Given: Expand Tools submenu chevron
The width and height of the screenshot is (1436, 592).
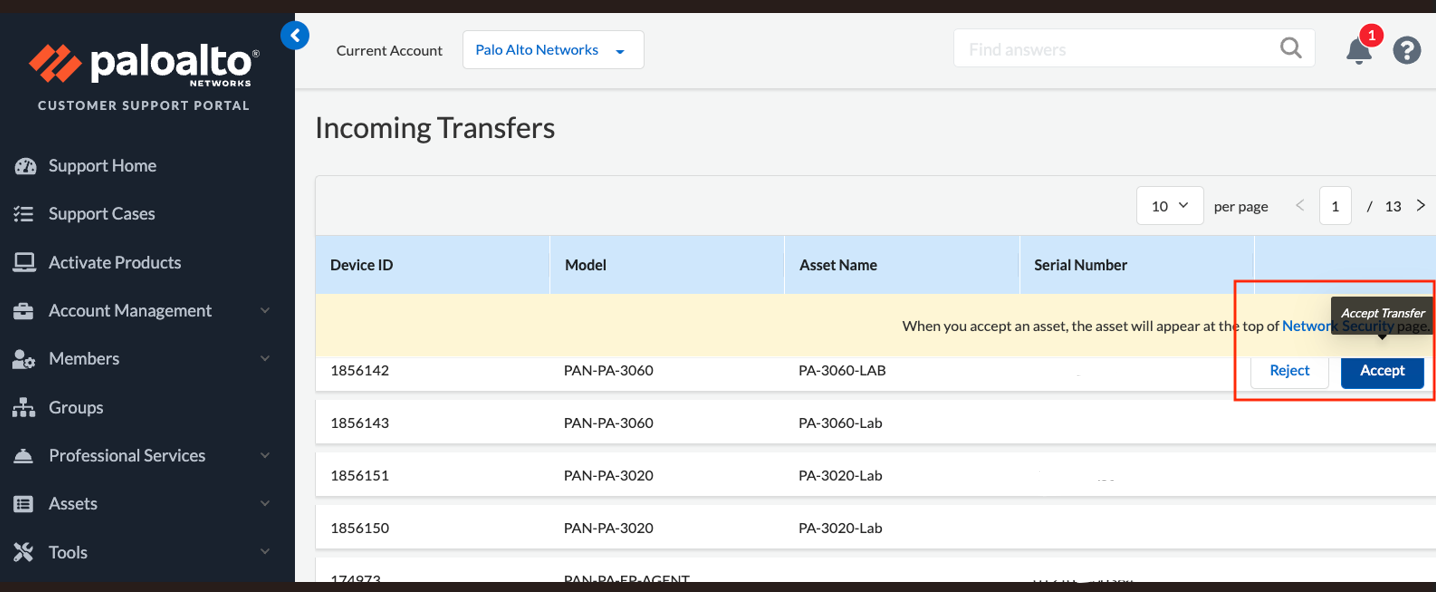Looking at the screenshot, I should (x=265, y=552).
